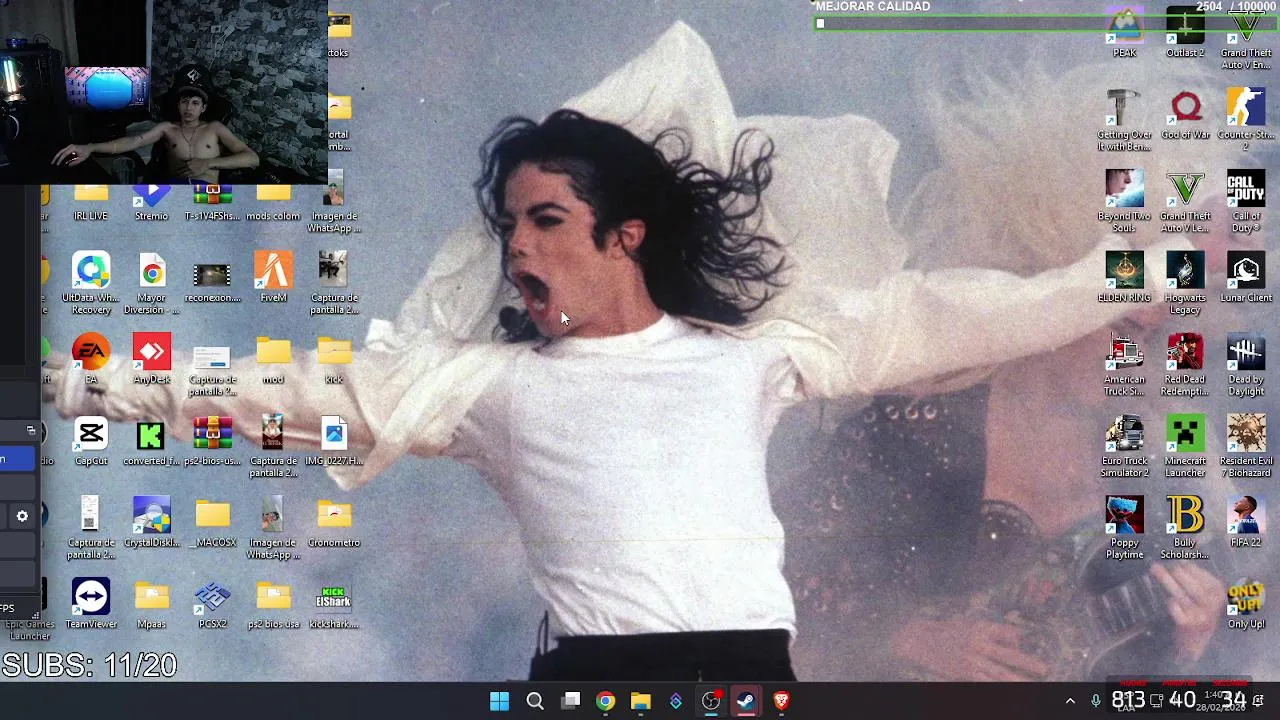Open the Mayor Diversión Chrome shortcut

click(x=151, y=283)
